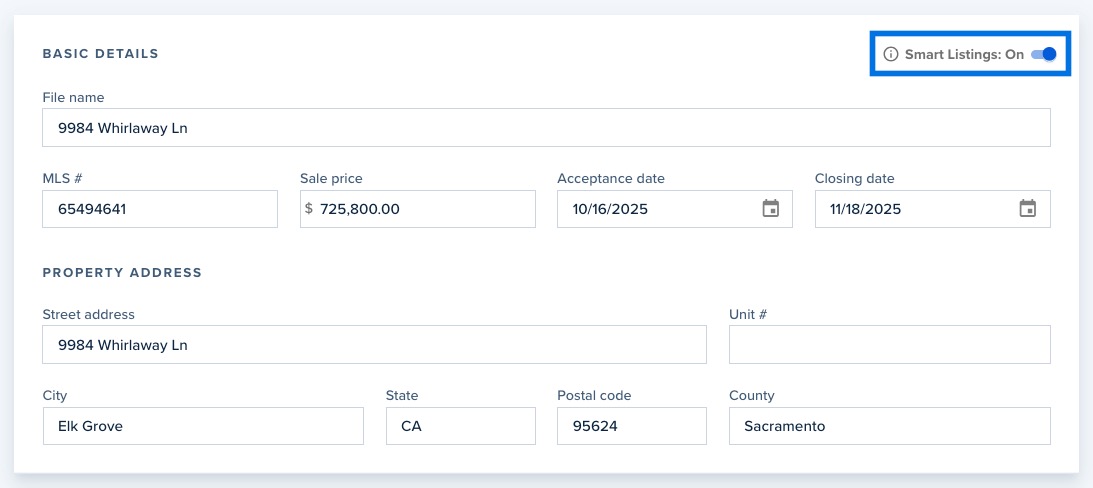Screen dimensions: 1093x488
Task: Click the Property Address section heading
Action: 122,272
